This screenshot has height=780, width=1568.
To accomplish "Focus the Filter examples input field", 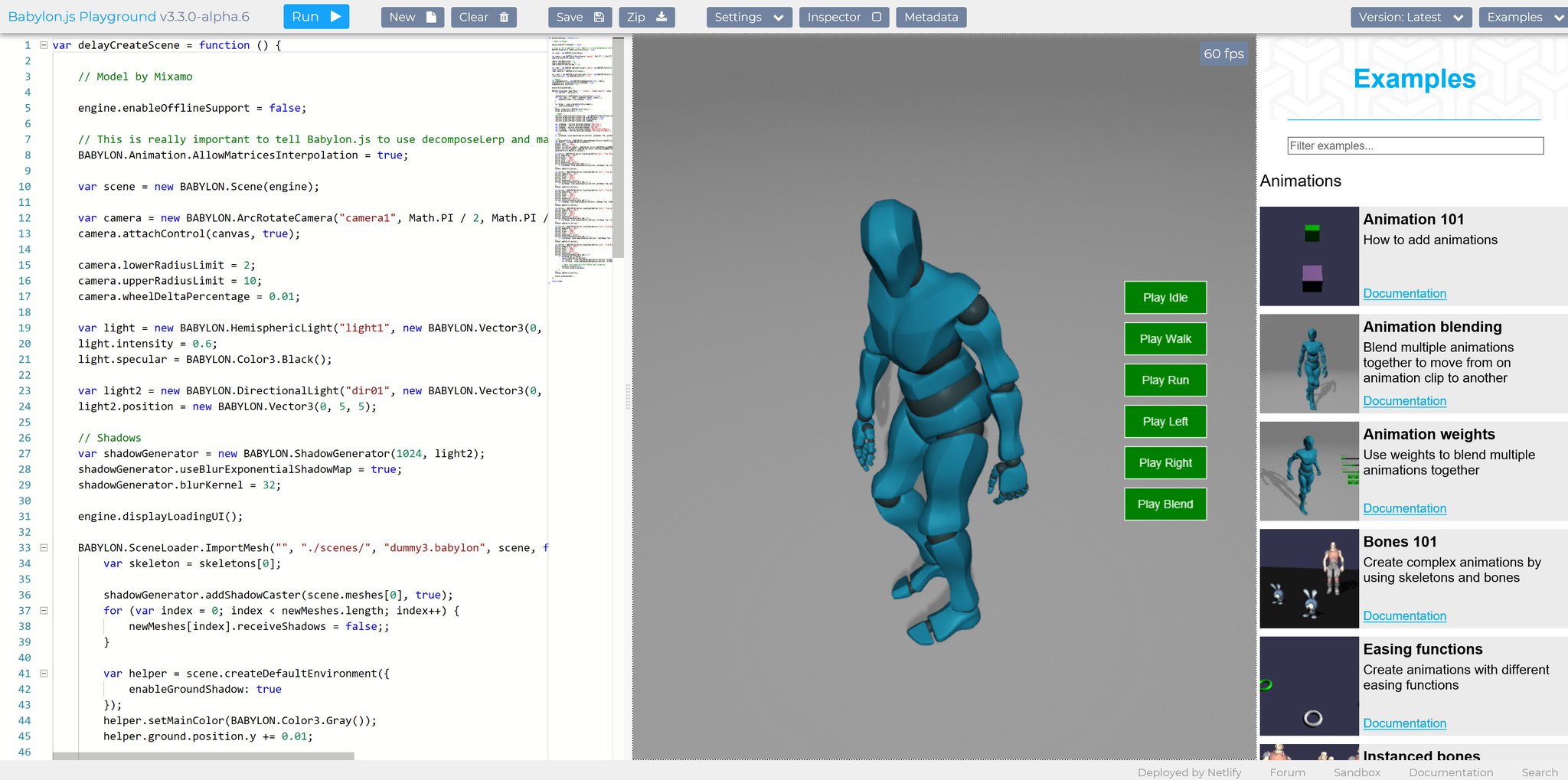I will pos(1415,145).
